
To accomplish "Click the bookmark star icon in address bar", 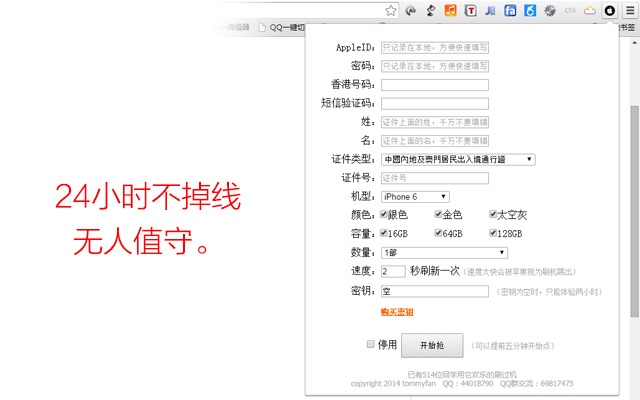I will (x=391, y=11).
